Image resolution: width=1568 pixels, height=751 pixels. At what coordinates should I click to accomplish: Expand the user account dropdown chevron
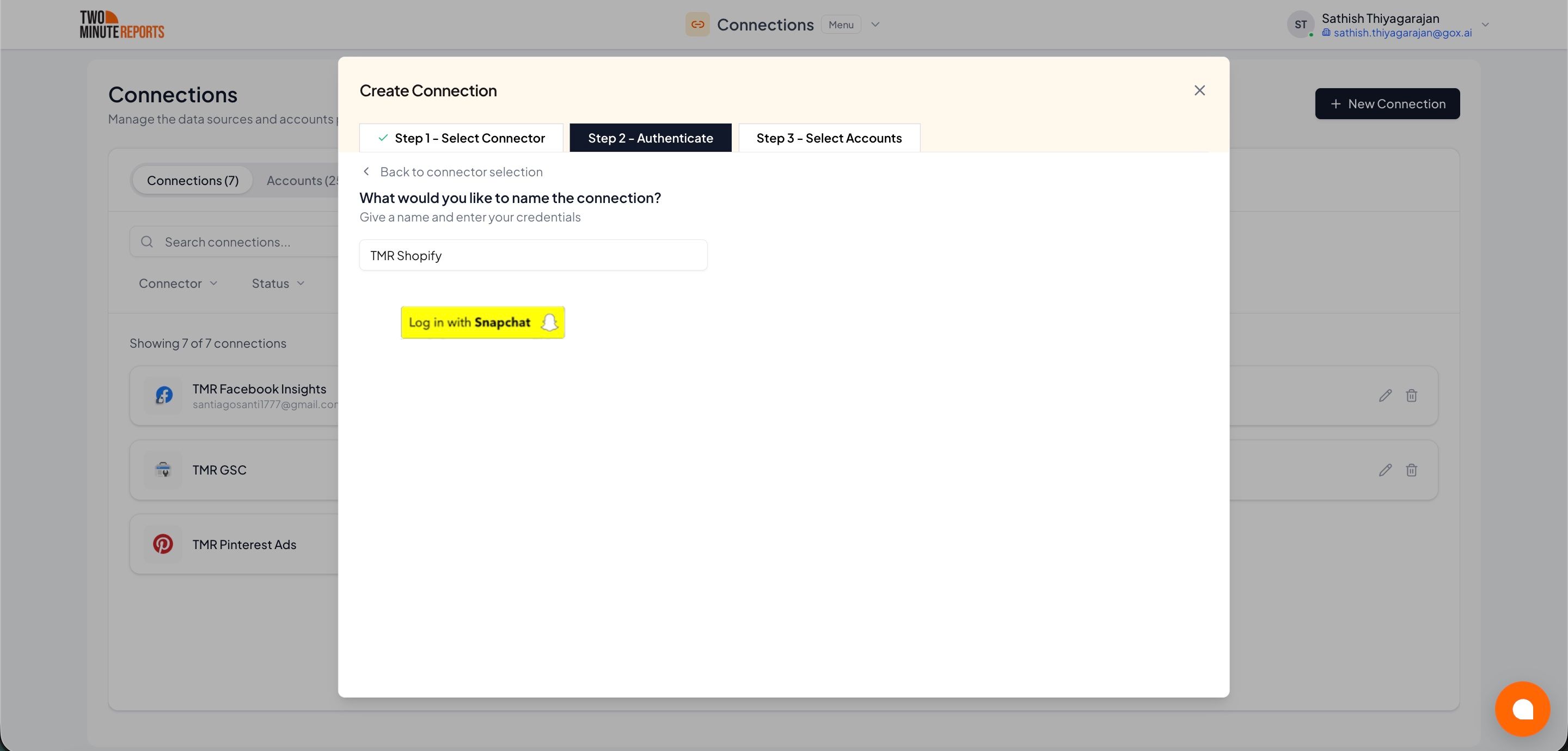[1485, 24]
